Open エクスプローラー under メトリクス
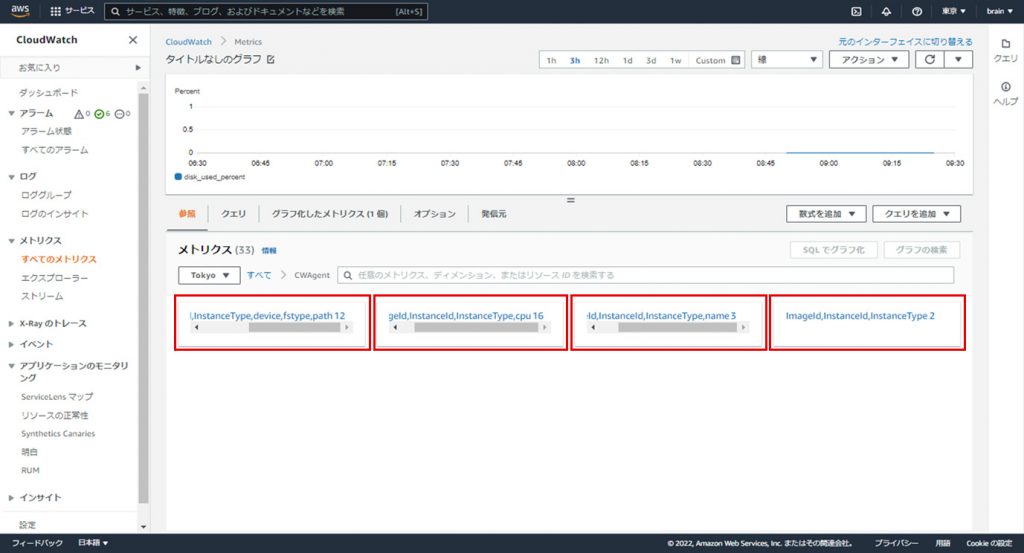 (x=54, y=278)
